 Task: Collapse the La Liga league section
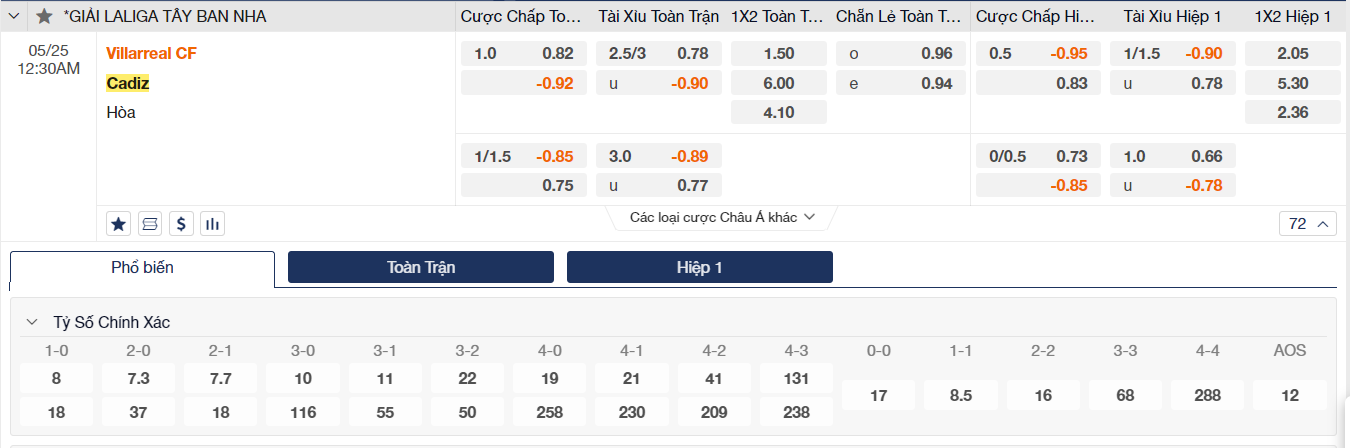[14, 17]
